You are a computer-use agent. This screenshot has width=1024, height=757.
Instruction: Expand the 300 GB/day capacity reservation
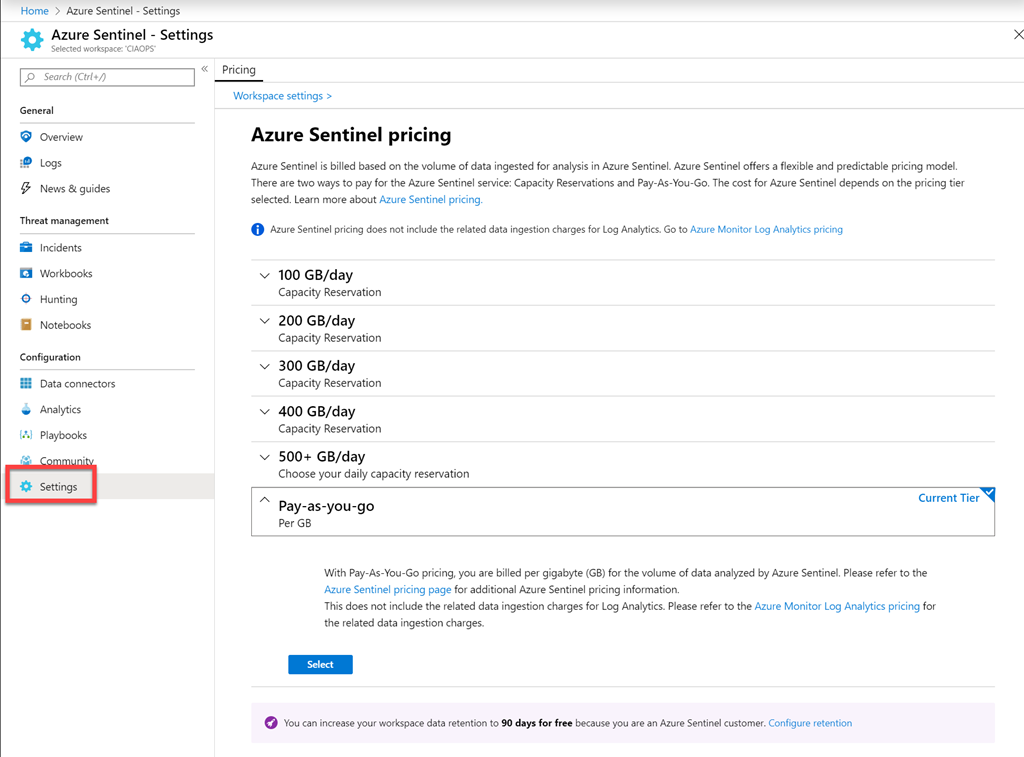(x=265, y=367)
